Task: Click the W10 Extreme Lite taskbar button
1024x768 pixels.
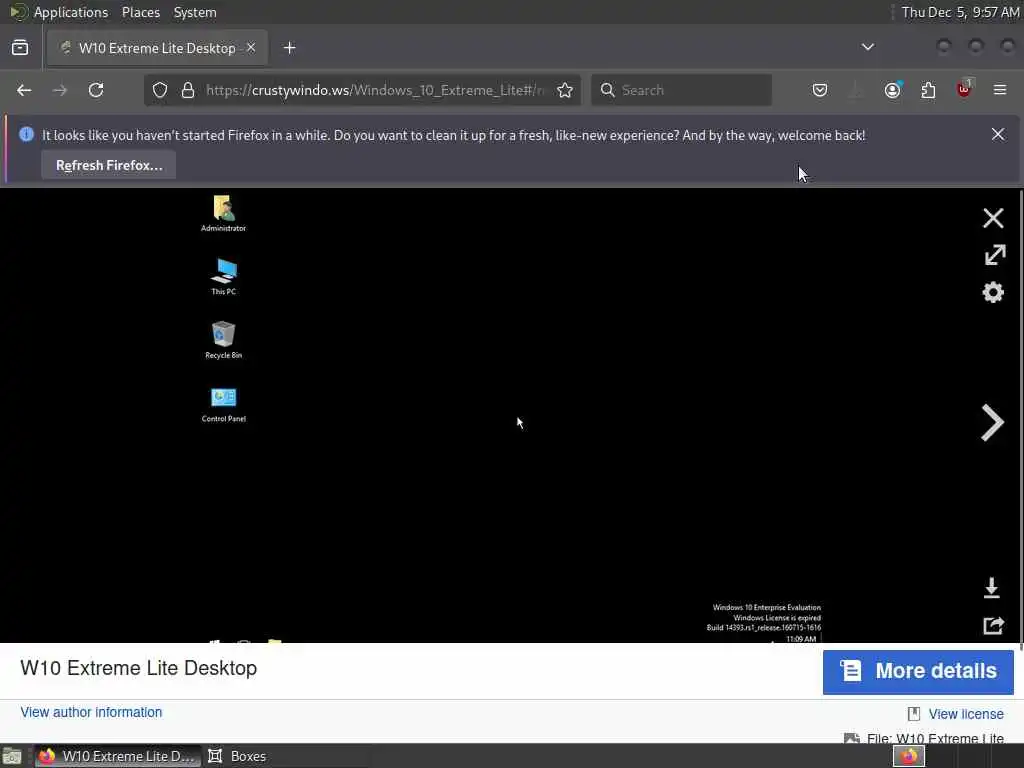Action: (x=118, y=756)
